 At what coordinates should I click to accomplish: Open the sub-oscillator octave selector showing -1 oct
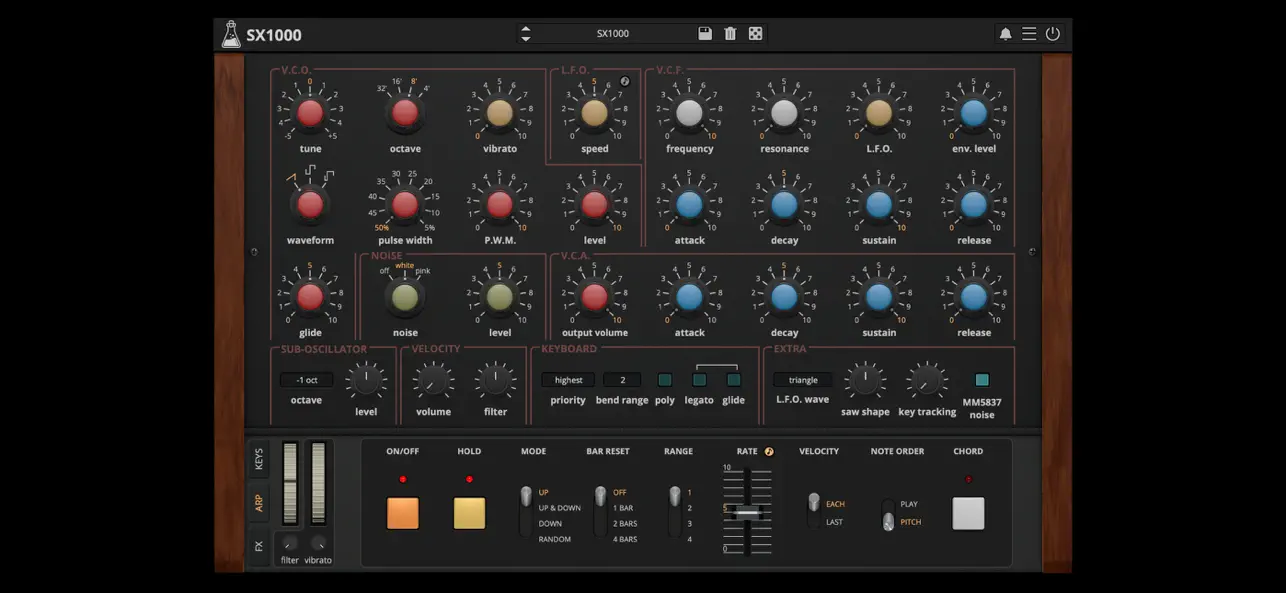click(x=305, y=379)
